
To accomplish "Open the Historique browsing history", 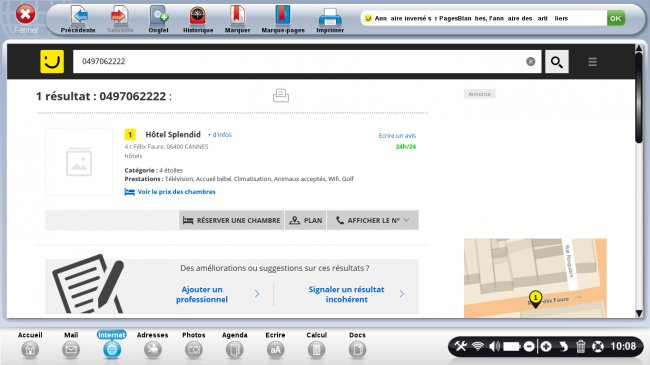I will coord(198,19).
